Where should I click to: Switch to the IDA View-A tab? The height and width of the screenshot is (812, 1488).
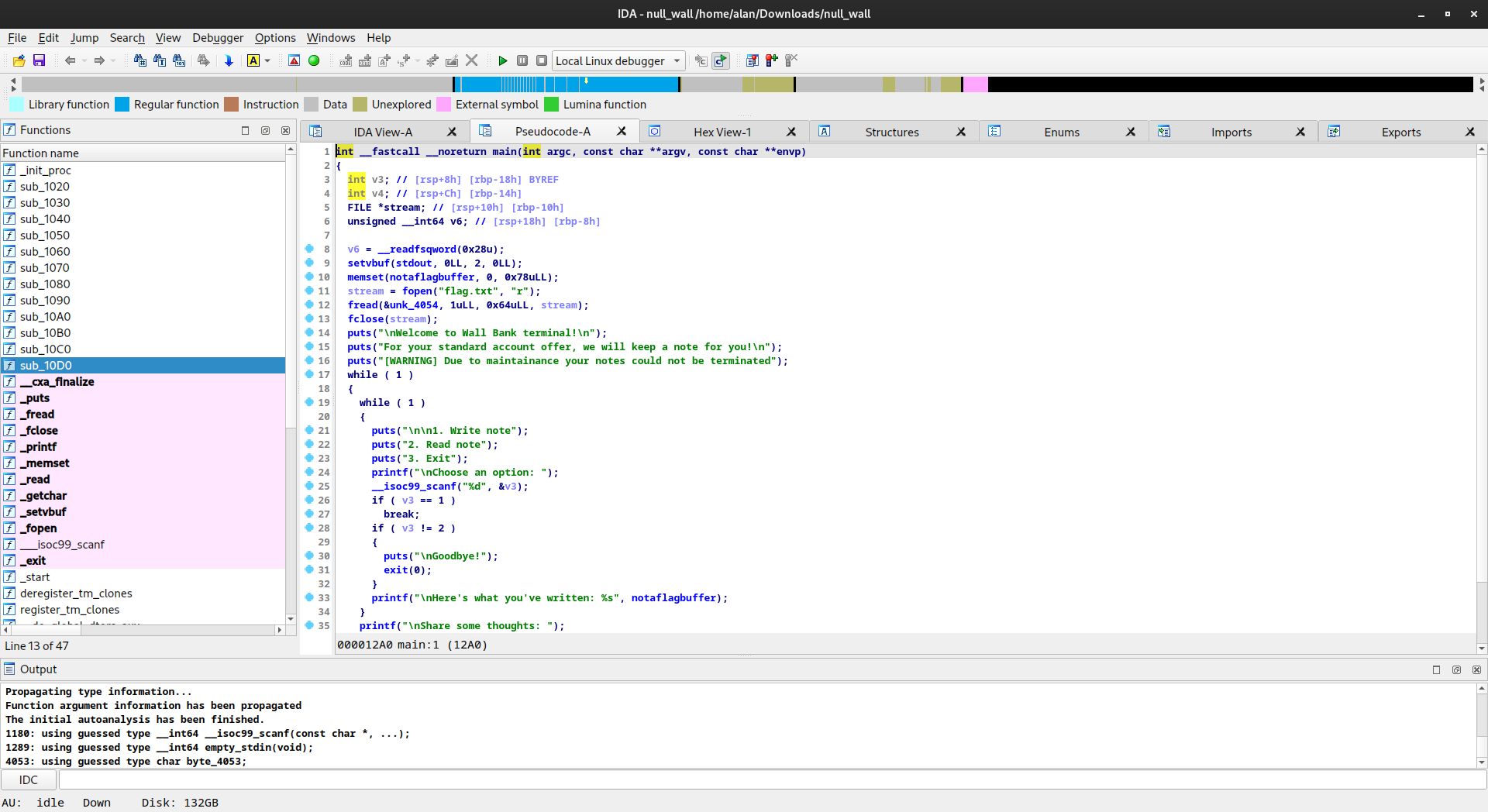[383, 132]
